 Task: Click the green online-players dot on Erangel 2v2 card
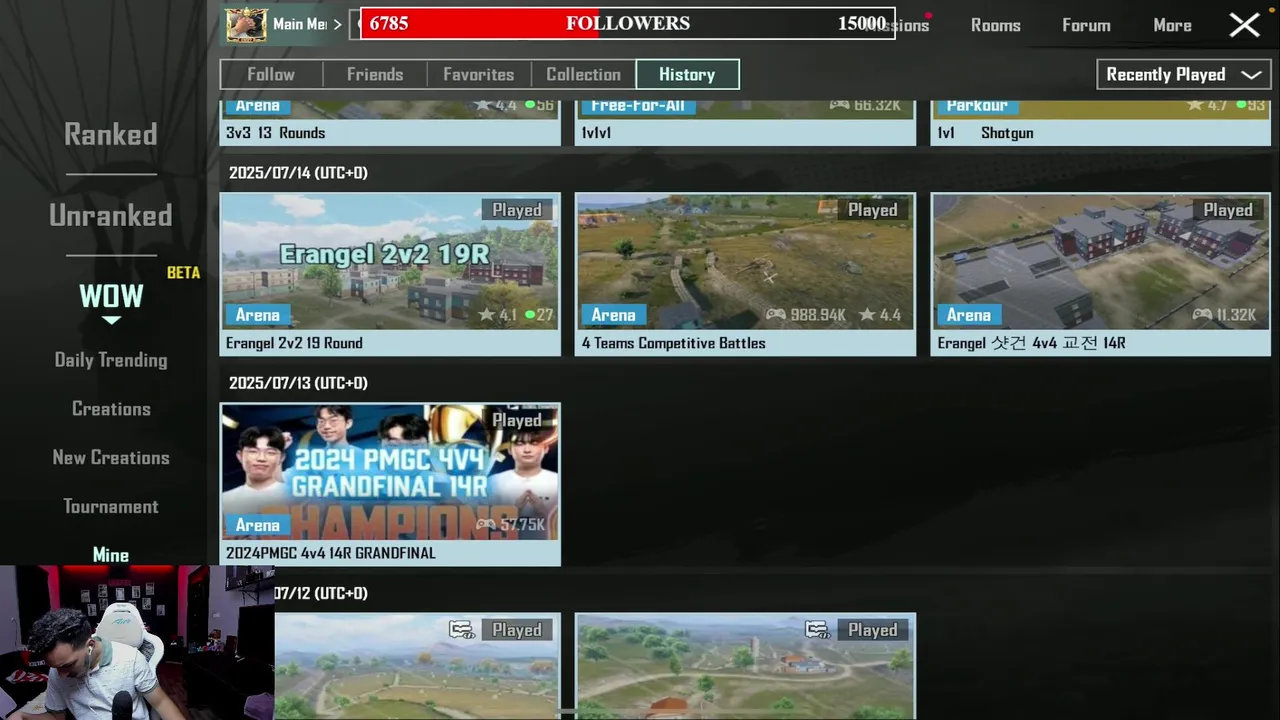click(x=530, y=315)
